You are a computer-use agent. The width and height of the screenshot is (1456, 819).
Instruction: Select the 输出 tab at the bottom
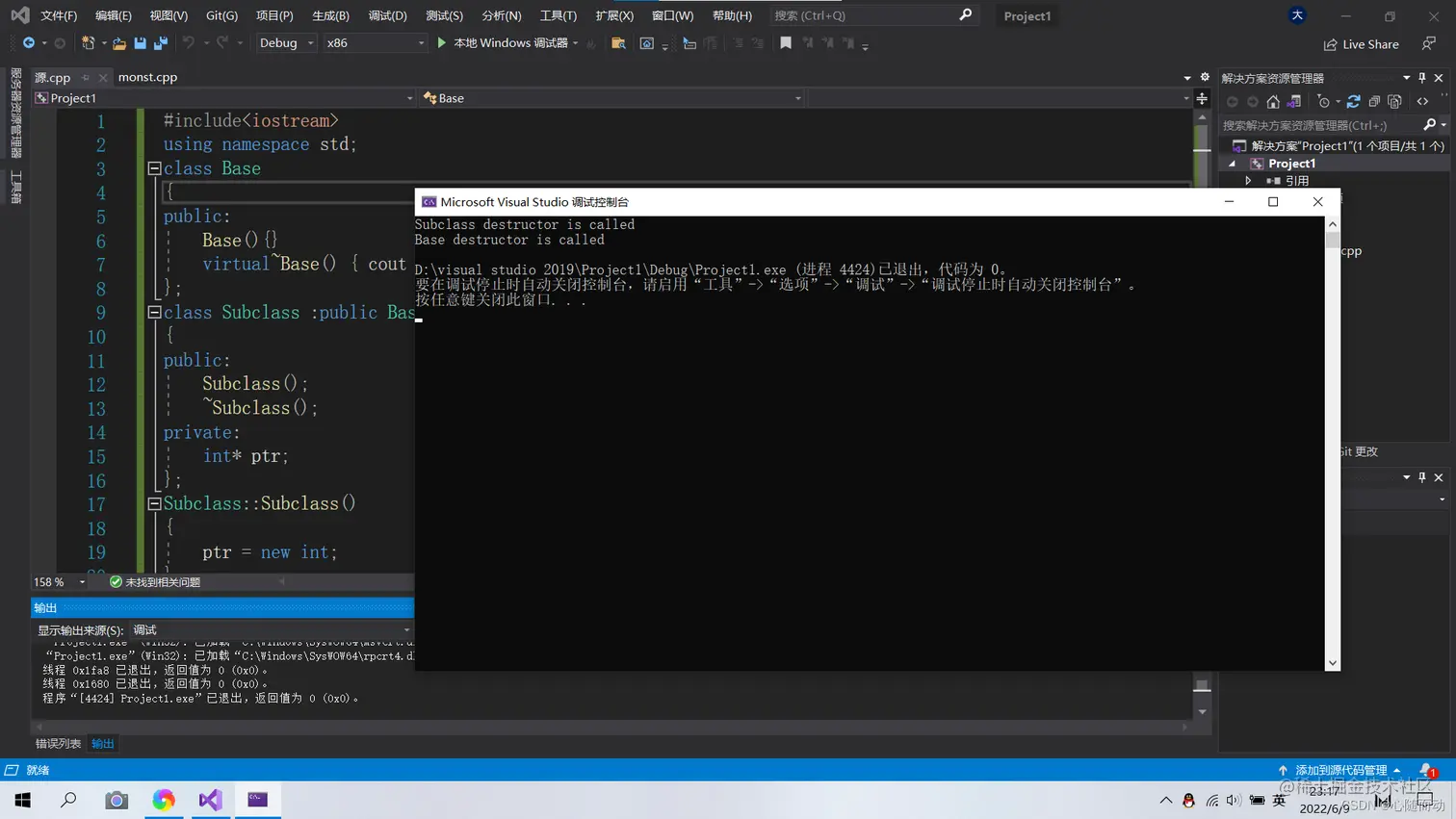pyautogui.click(x=103, y=743)
